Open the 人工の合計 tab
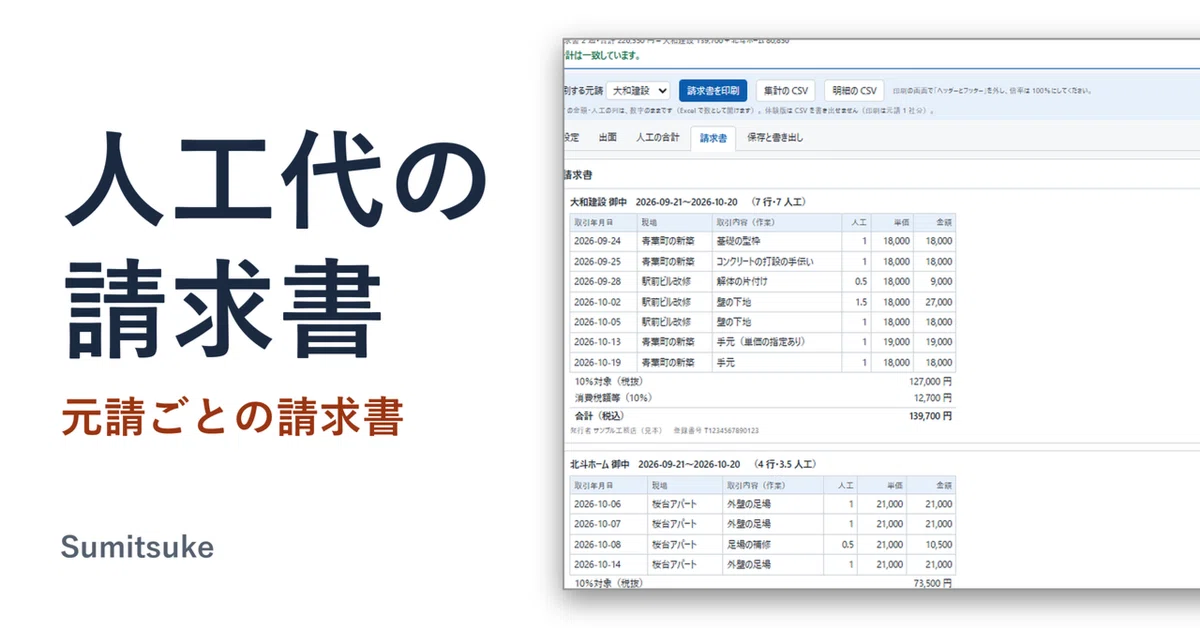Viewport: 1200px width, 628px height. coord(658,138)
